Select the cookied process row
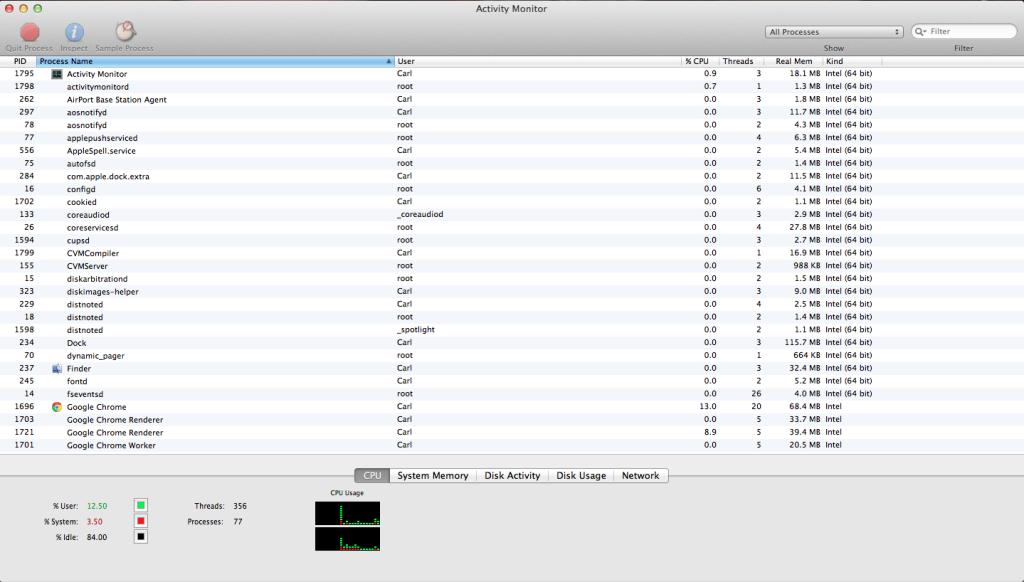This screenshot has width=1024, height=582. click(512, 202)
